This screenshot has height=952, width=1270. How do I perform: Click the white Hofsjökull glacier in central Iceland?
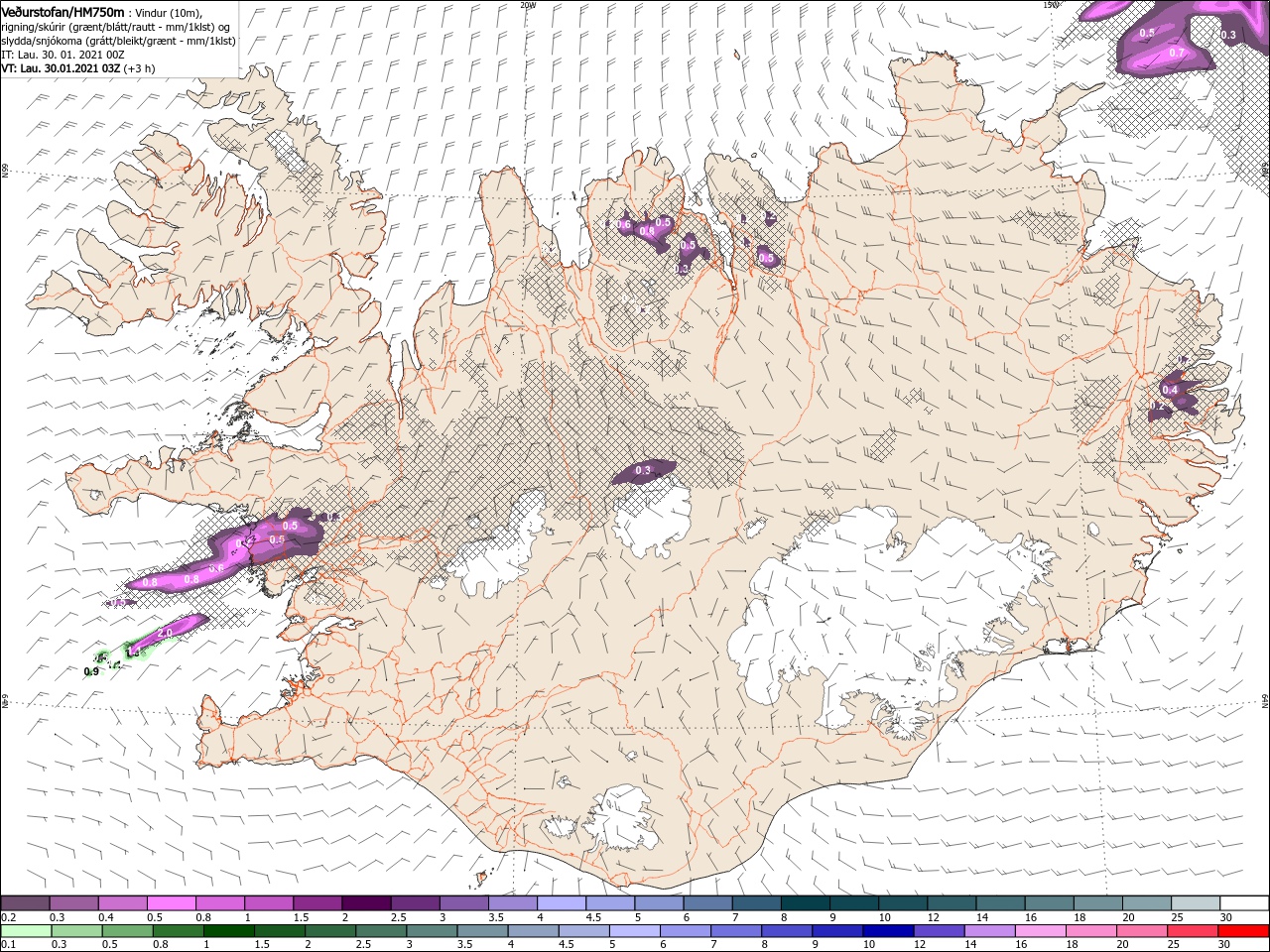pos(653,516)
